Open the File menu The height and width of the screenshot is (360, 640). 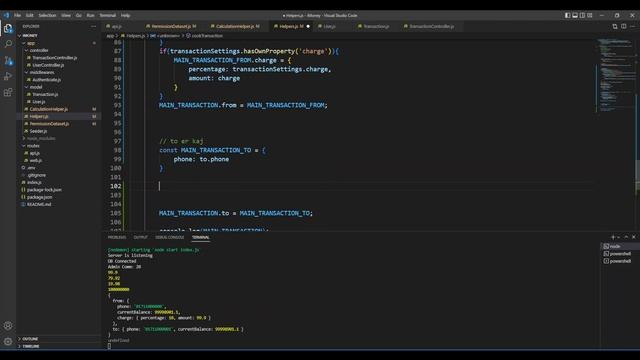(x=18, y=15)
